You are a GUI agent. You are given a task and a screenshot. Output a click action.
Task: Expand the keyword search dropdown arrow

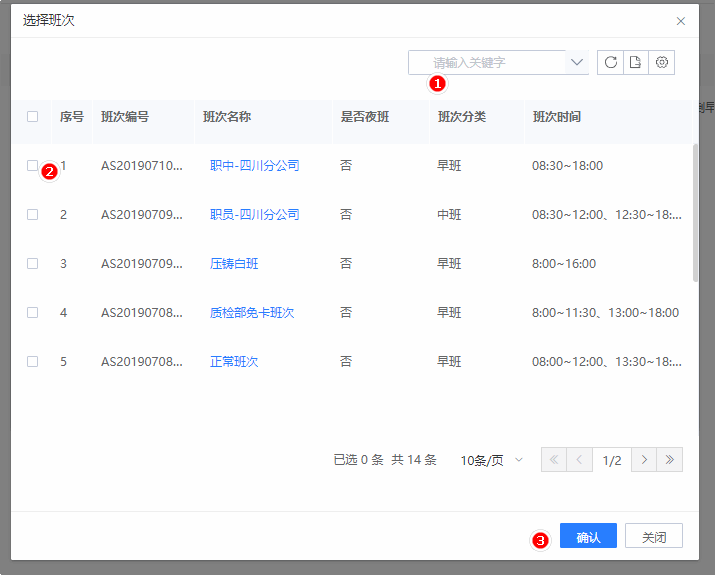point(577,63)
